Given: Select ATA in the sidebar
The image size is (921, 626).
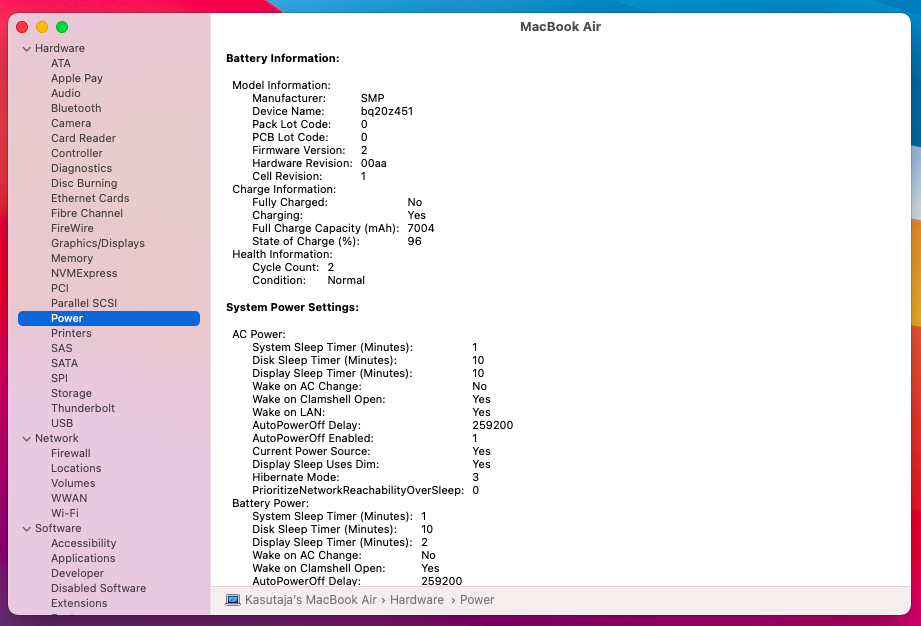Looking at the screenshot, I should click(x=60, y=63).
